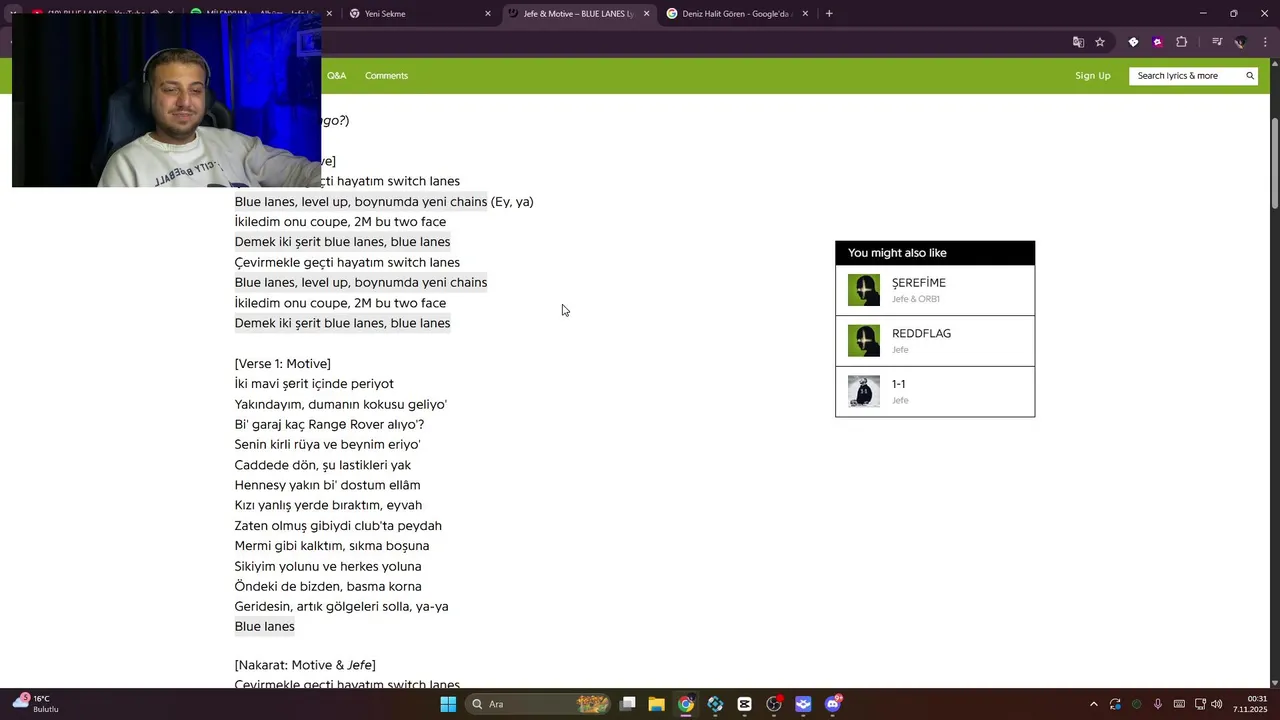Open the Chrome profile avatar

click(x=1241, y=42)
